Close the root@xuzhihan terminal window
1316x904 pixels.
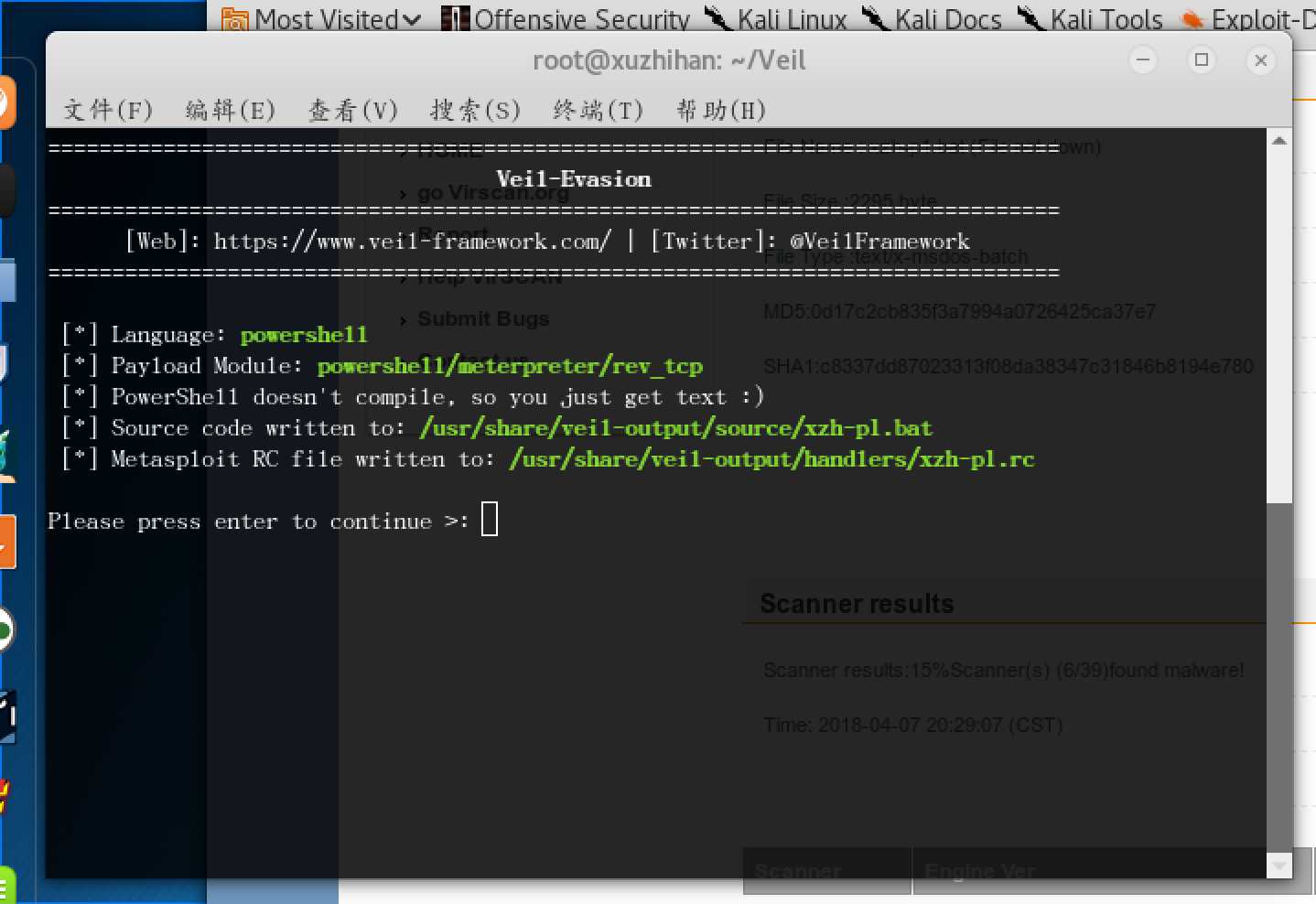[x=1260, y=60]
